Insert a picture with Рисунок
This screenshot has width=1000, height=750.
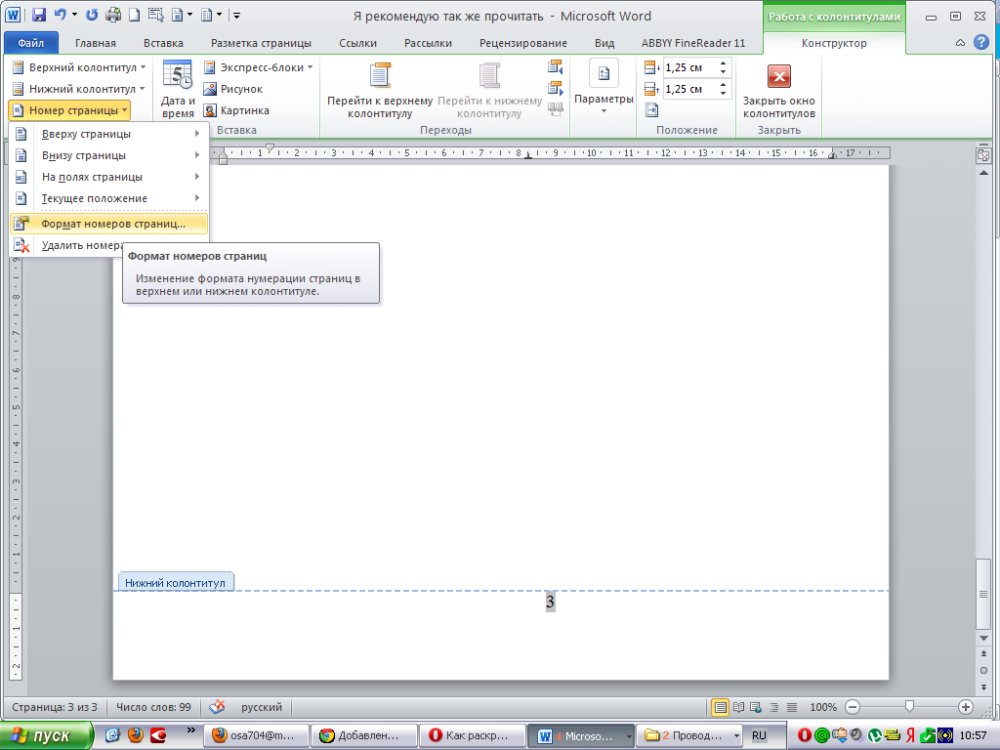click(233, 89)
